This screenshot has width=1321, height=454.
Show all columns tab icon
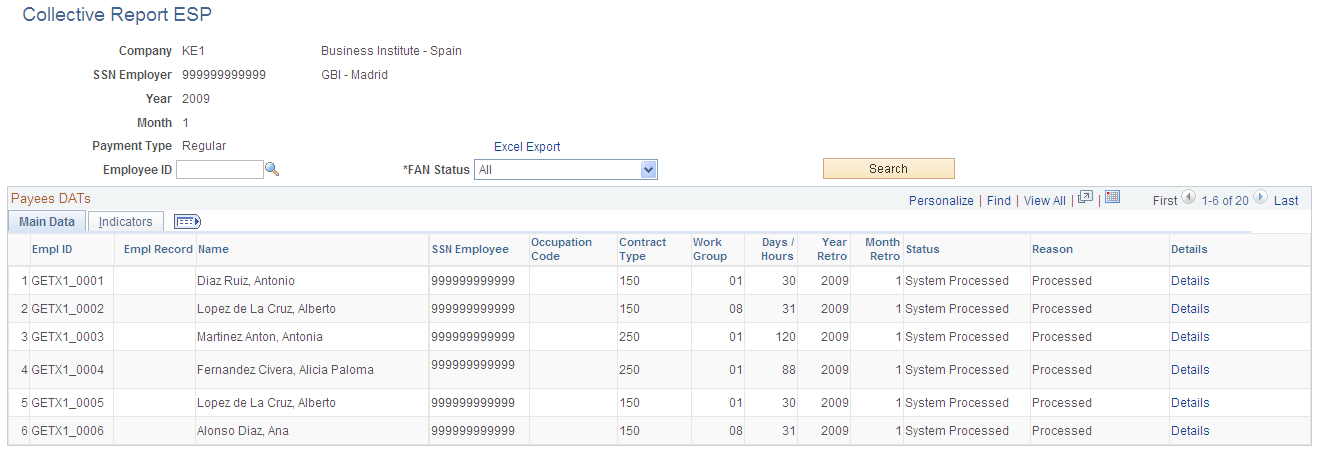[187, 222]
